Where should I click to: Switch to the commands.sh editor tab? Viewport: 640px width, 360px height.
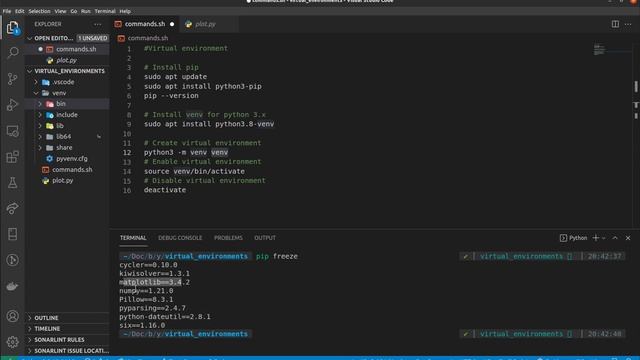point(145,24)
